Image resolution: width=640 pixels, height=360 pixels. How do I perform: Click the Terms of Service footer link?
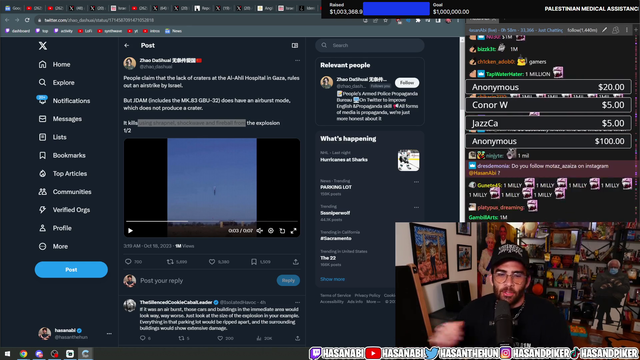pos(335,295)
